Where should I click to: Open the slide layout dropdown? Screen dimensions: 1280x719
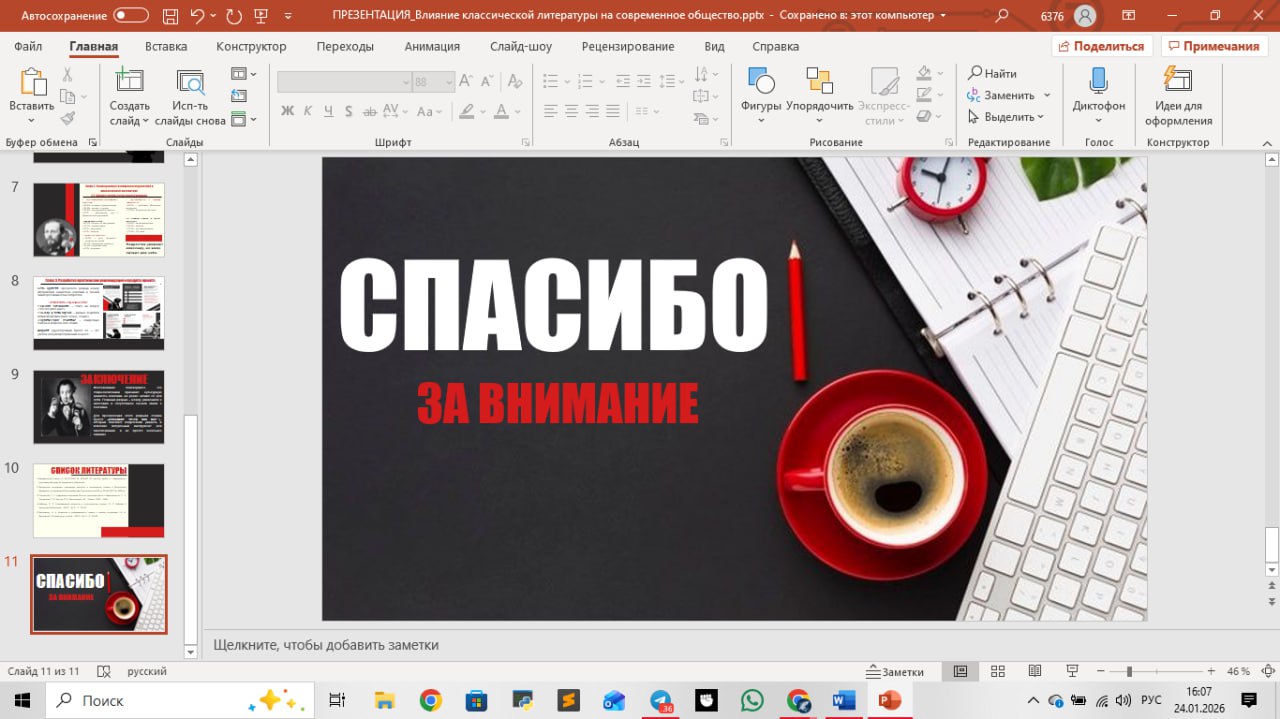pyautogui.click(x=243, y=74)
